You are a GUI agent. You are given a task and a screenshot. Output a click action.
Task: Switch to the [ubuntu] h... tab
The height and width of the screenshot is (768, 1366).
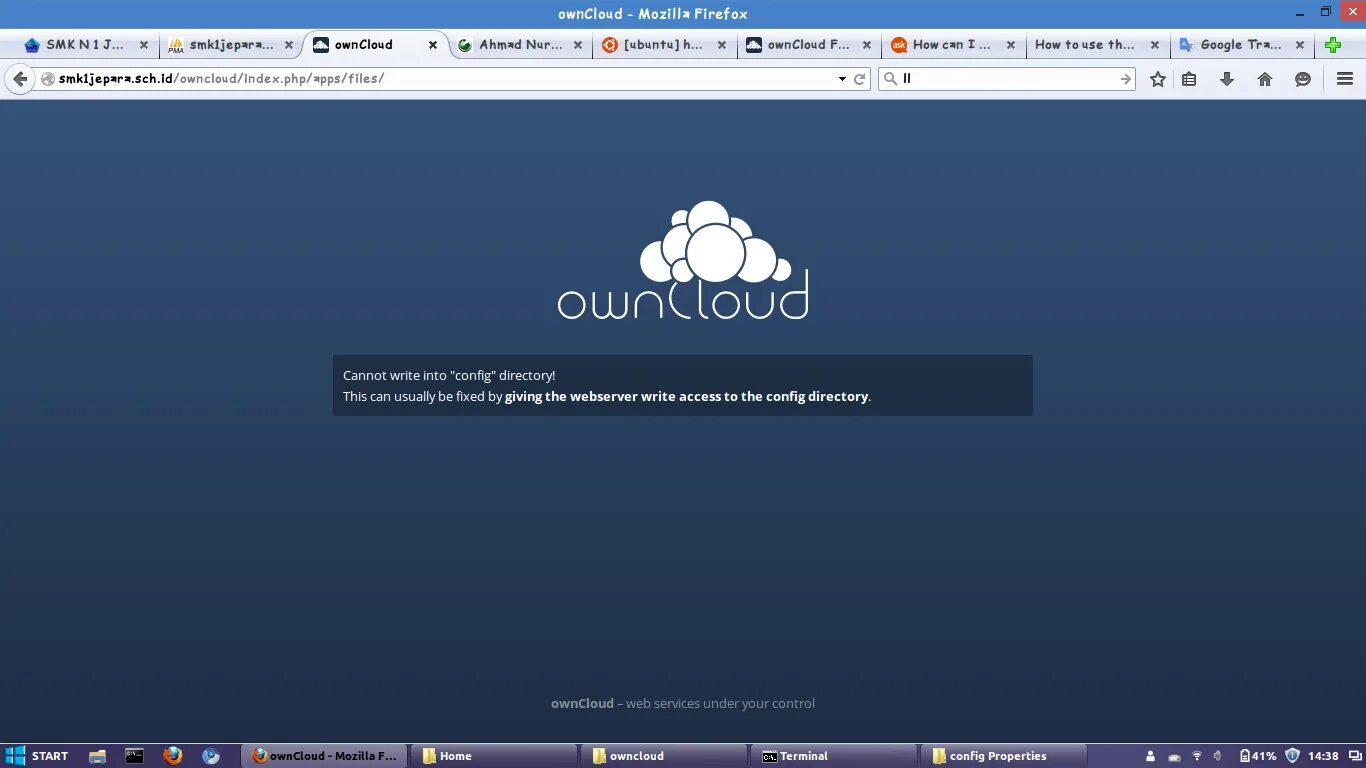(663, 45)
